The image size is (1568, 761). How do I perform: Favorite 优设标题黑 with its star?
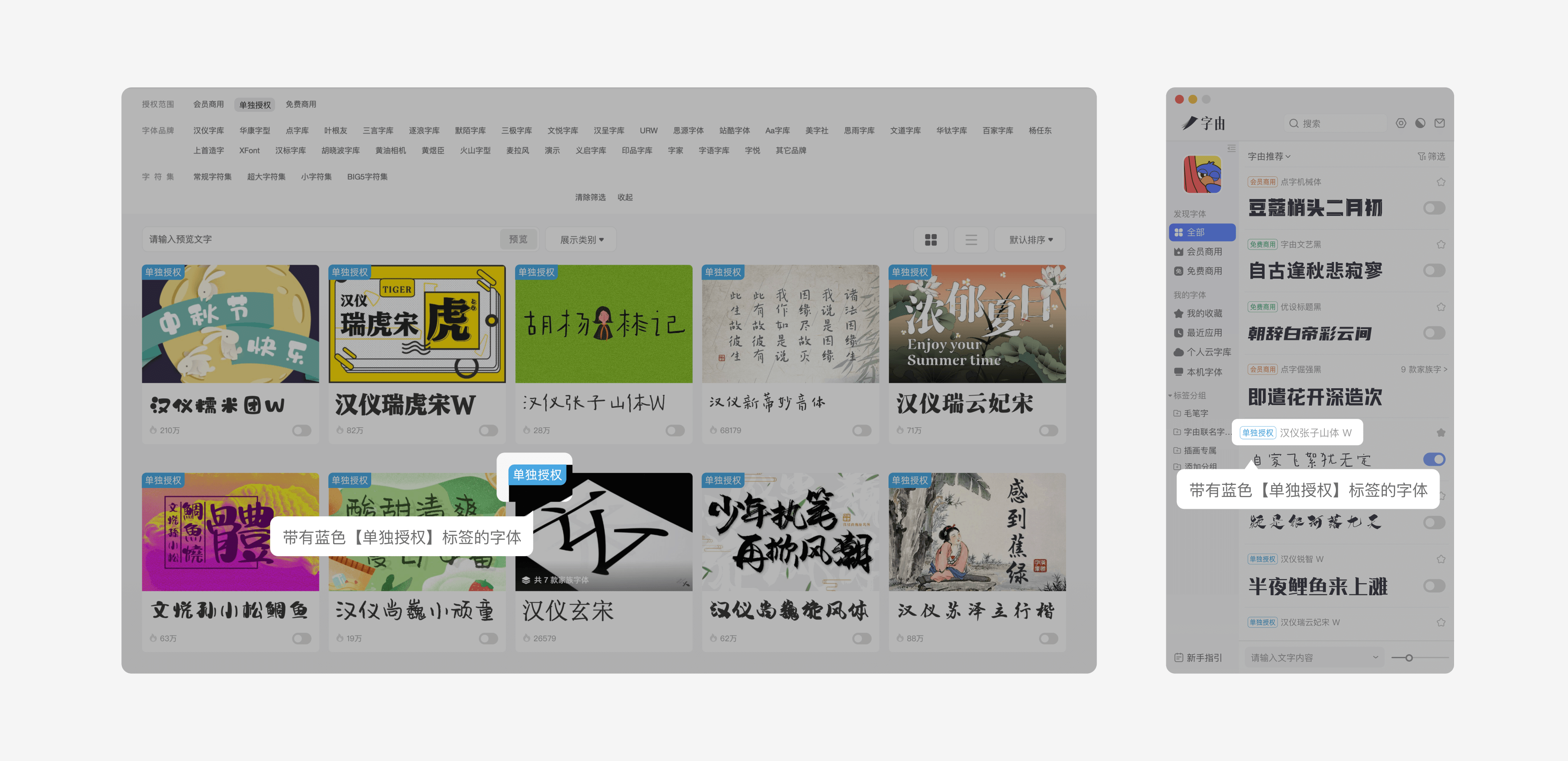click(x=1441, y=306)
